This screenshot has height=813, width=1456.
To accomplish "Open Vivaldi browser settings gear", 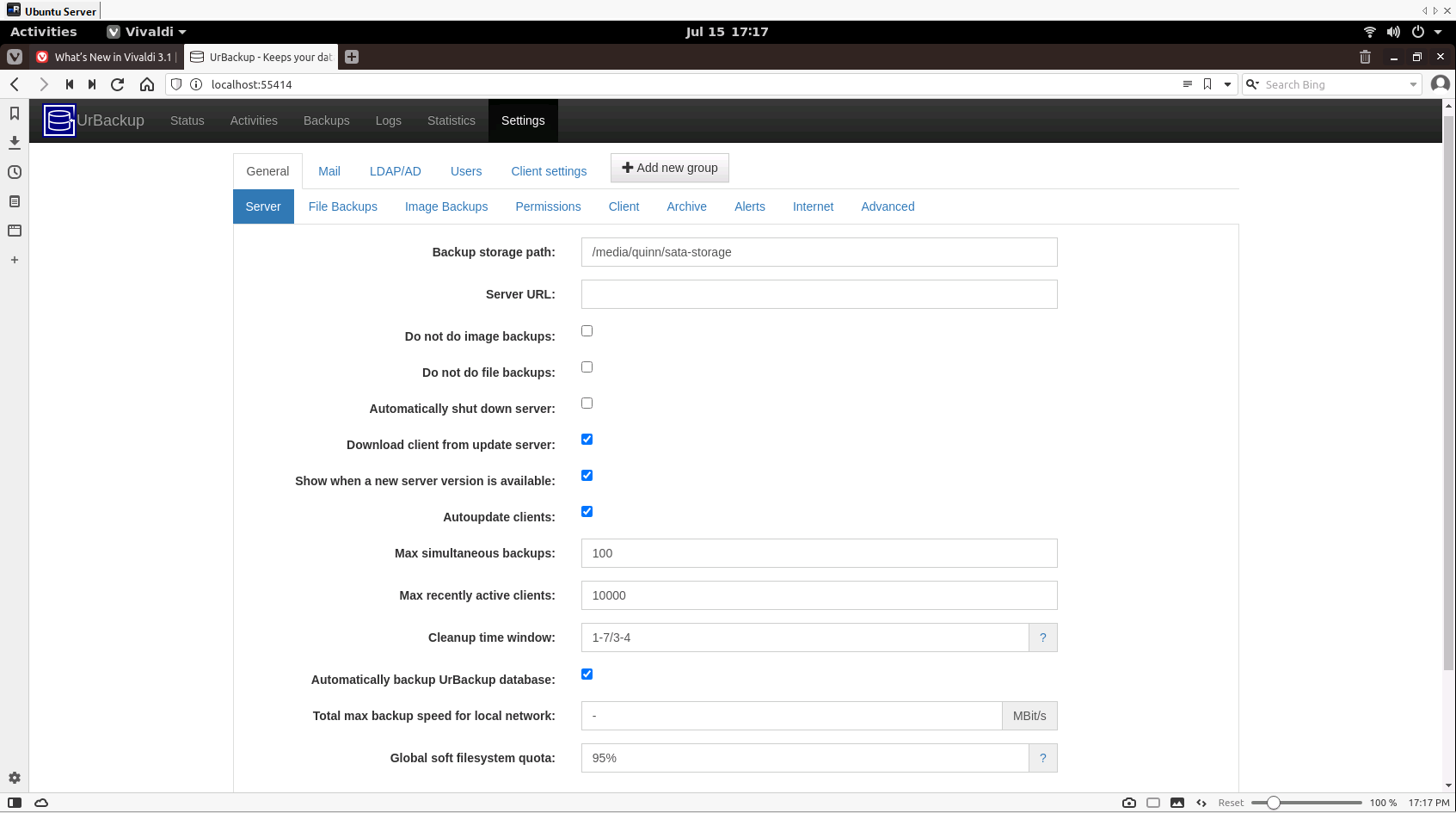I will click(x=14, y=777).
